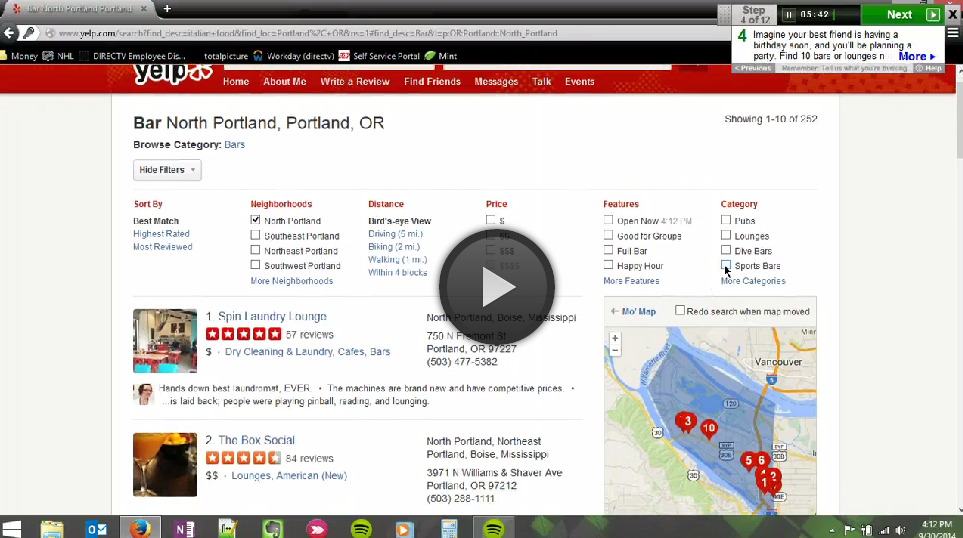Collapse filters using Hide Filters dropdown
963x538 pixels.
(x=167, y=170)
